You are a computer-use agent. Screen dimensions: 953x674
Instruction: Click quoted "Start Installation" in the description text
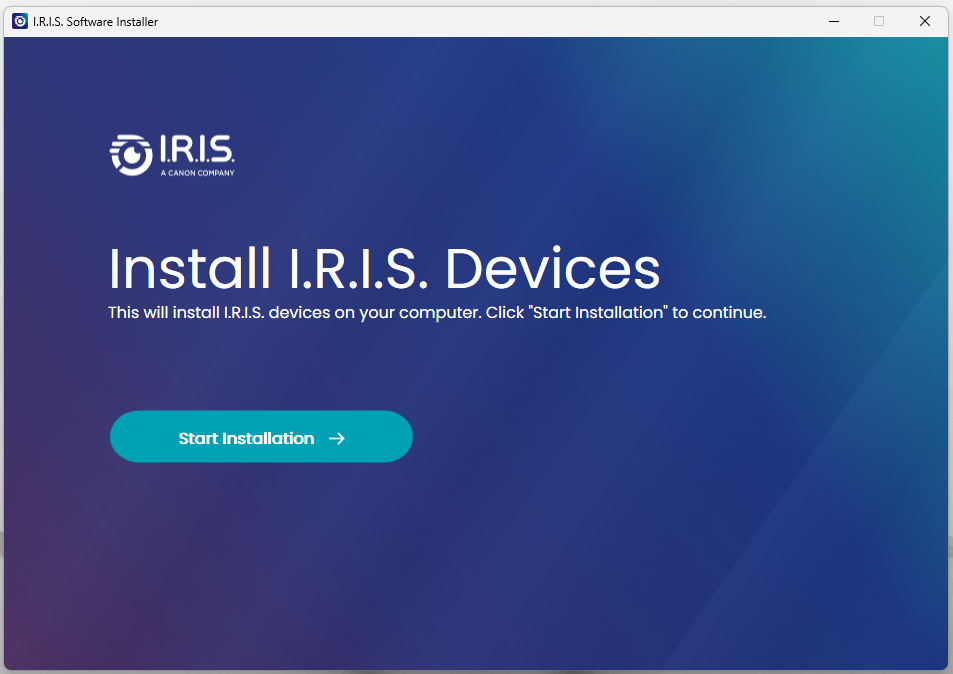(598, 313)
